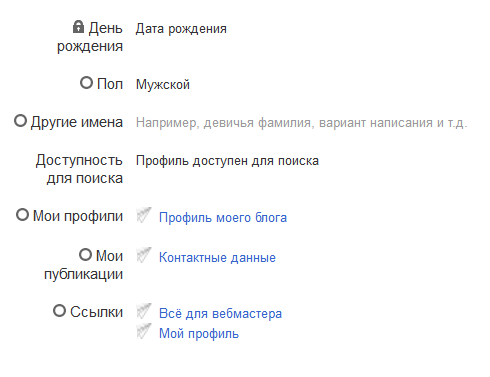Screen dimensions: 490x377
Task: Click the circle icon beside Другие имена
Action: pyautogui.click(x=20, y=121)
